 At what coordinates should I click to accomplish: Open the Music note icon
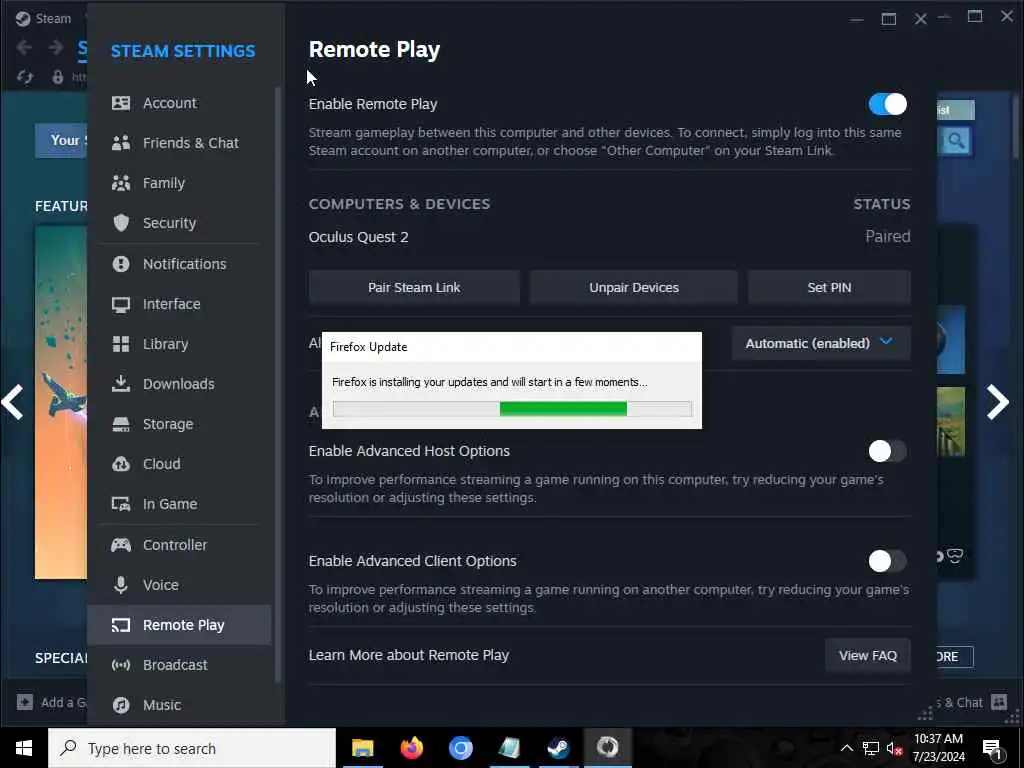(x=121, y=705)
